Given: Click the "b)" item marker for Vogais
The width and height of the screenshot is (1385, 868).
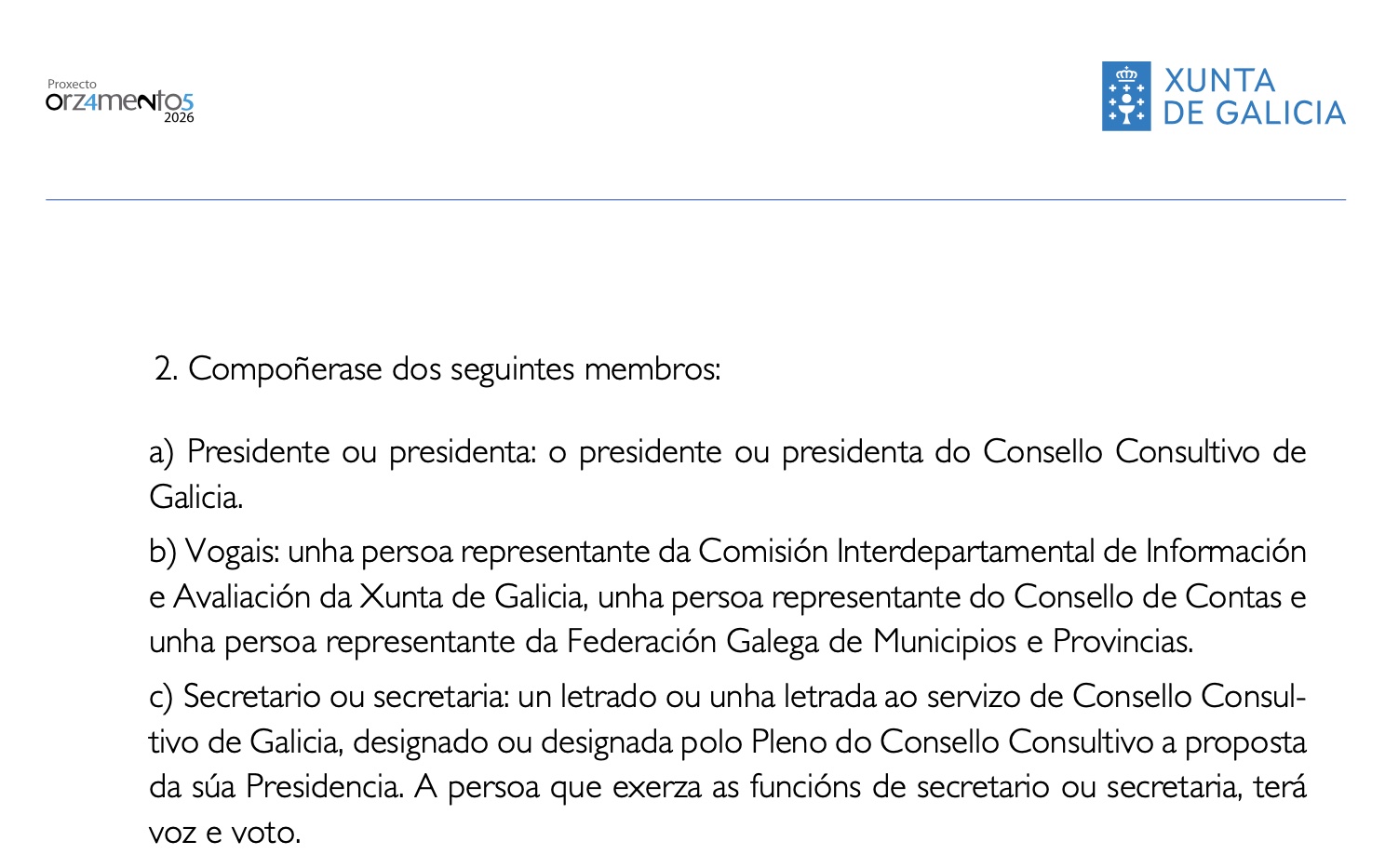Looking at the screenshot, I should (x=162, y=552).
